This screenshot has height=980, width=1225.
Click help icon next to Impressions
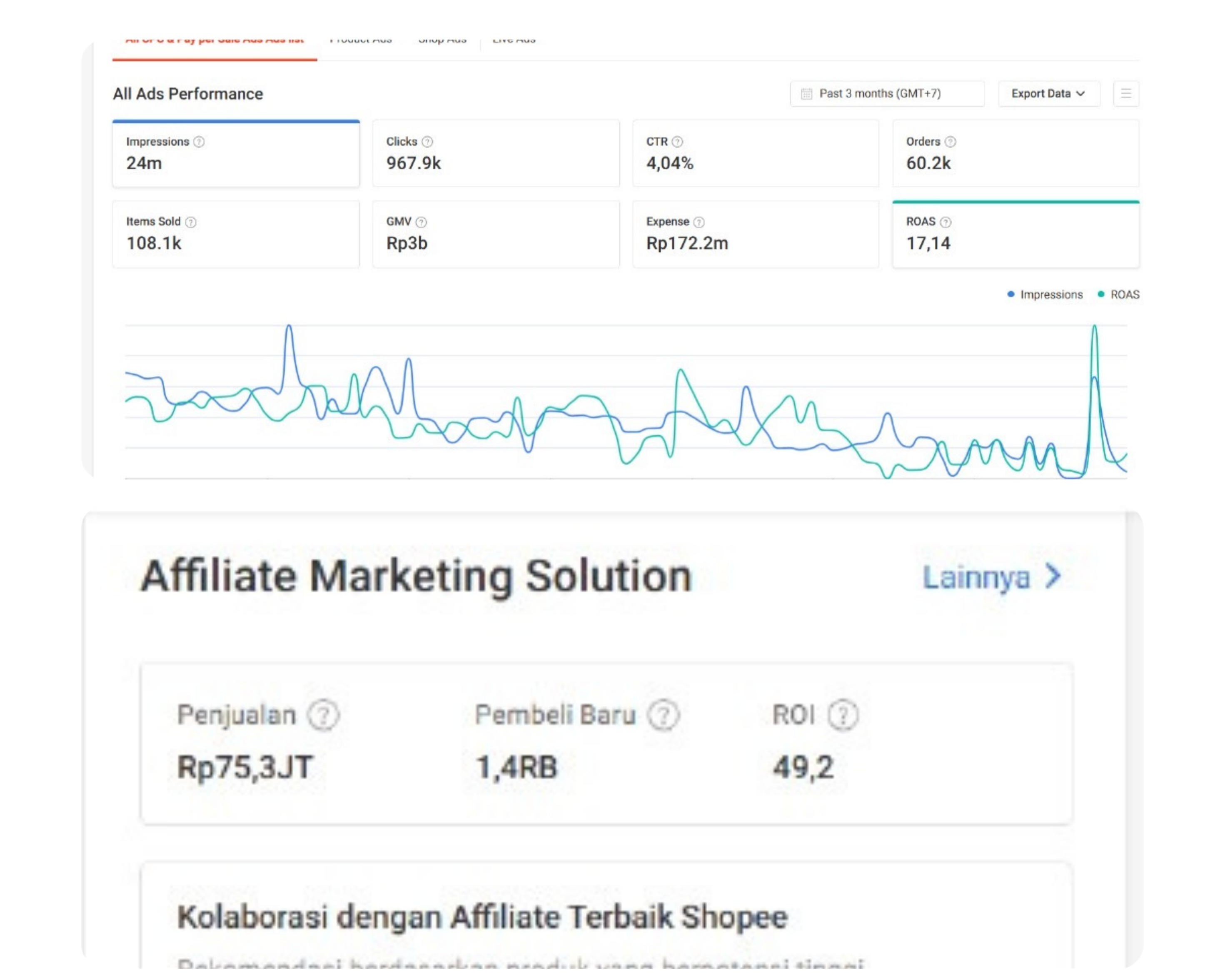(199, 142)
